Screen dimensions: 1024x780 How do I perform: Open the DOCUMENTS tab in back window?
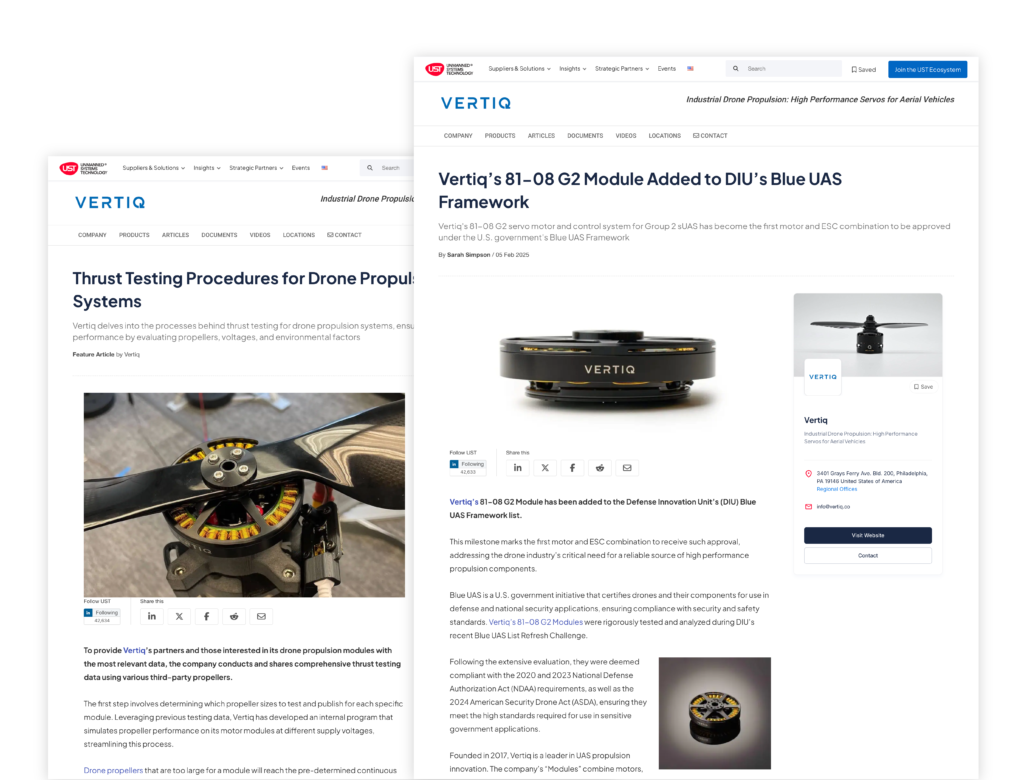point(219,235)
